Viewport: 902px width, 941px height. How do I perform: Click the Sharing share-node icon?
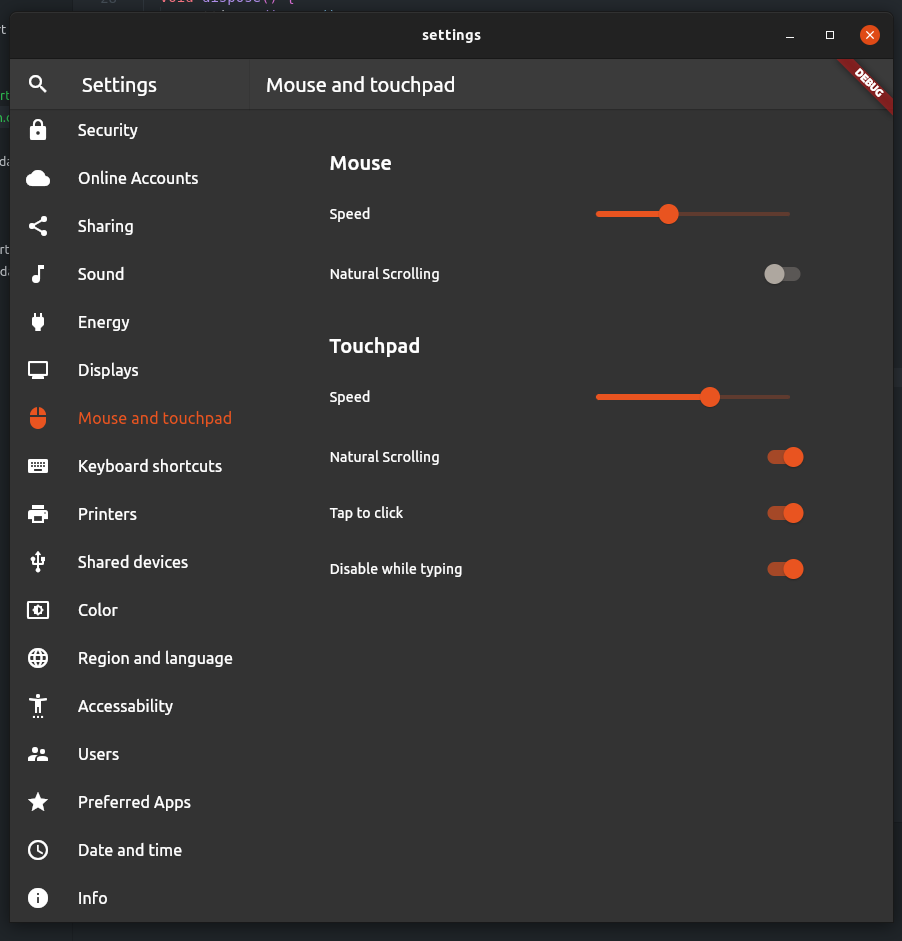[x=38, y=226]
